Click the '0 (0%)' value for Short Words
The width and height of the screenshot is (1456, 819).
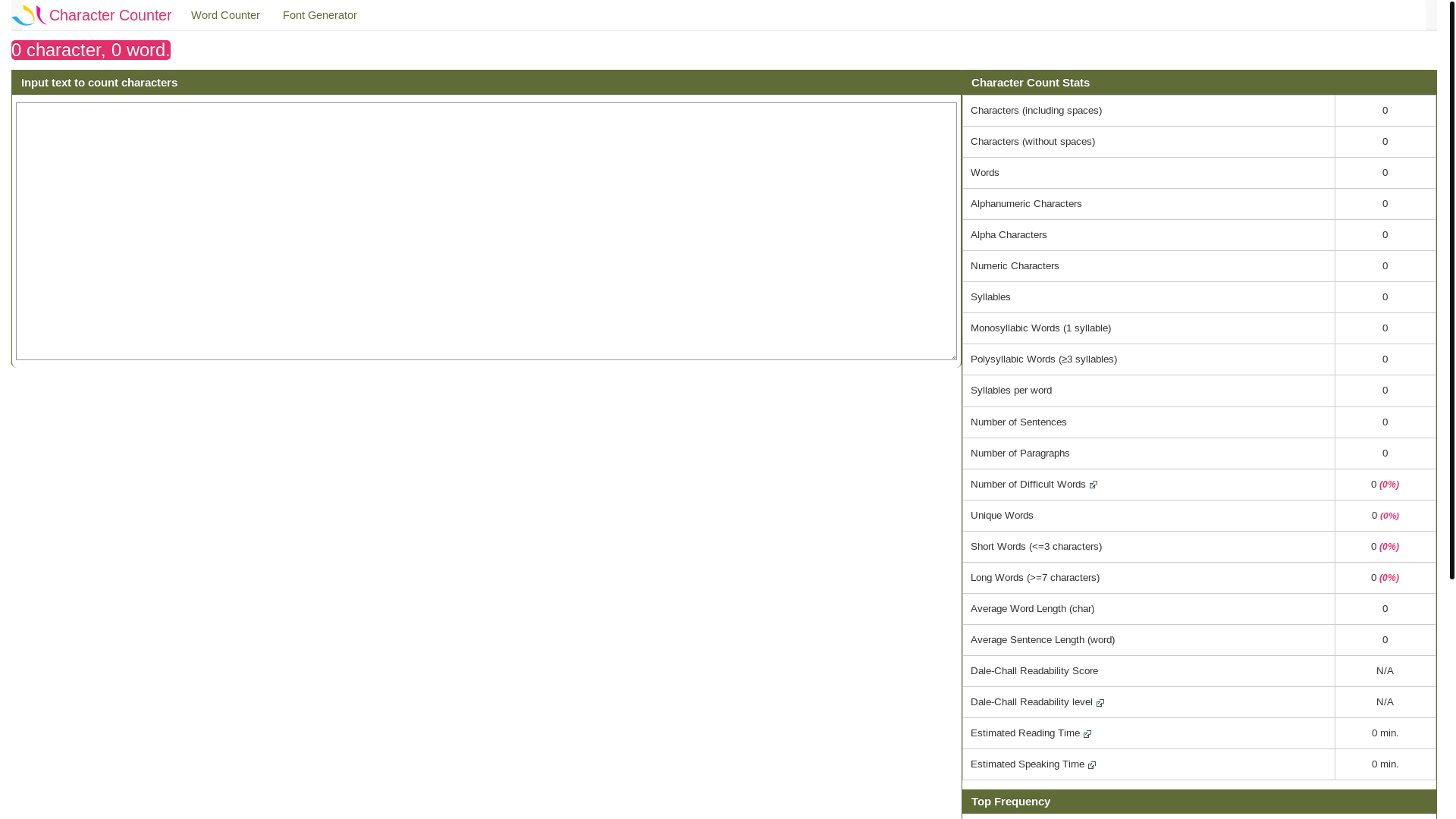pyautogui.click(x=1385, y=547)
